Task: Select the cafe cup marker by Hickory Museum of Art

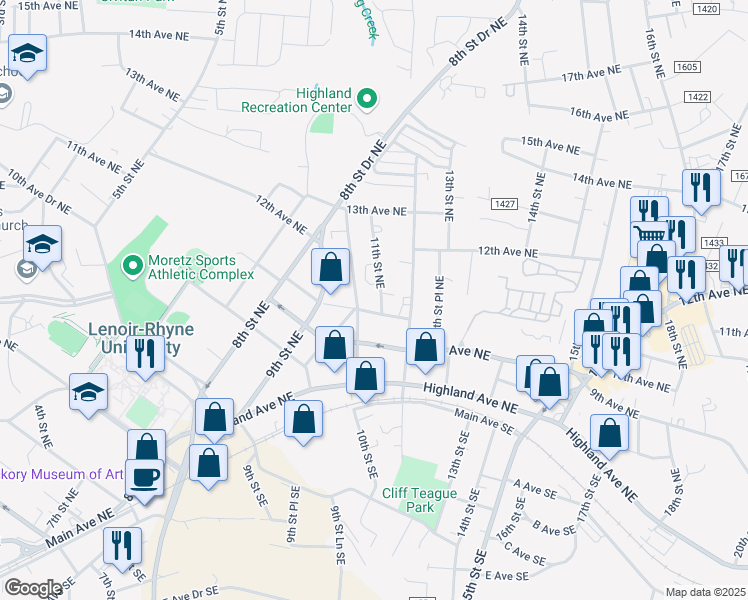Action: coord(145,478)
